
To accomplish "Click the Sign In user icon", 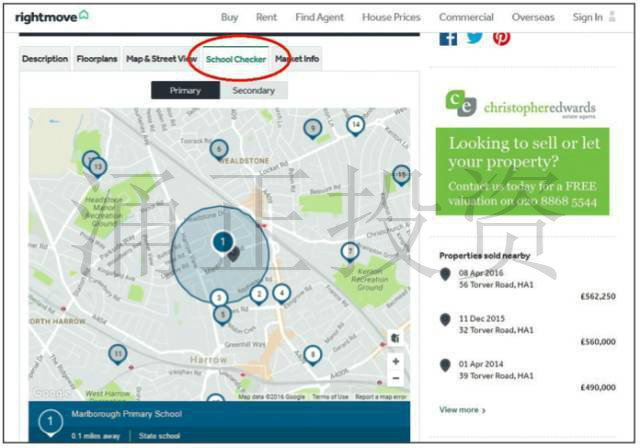I will click(612, 17).
